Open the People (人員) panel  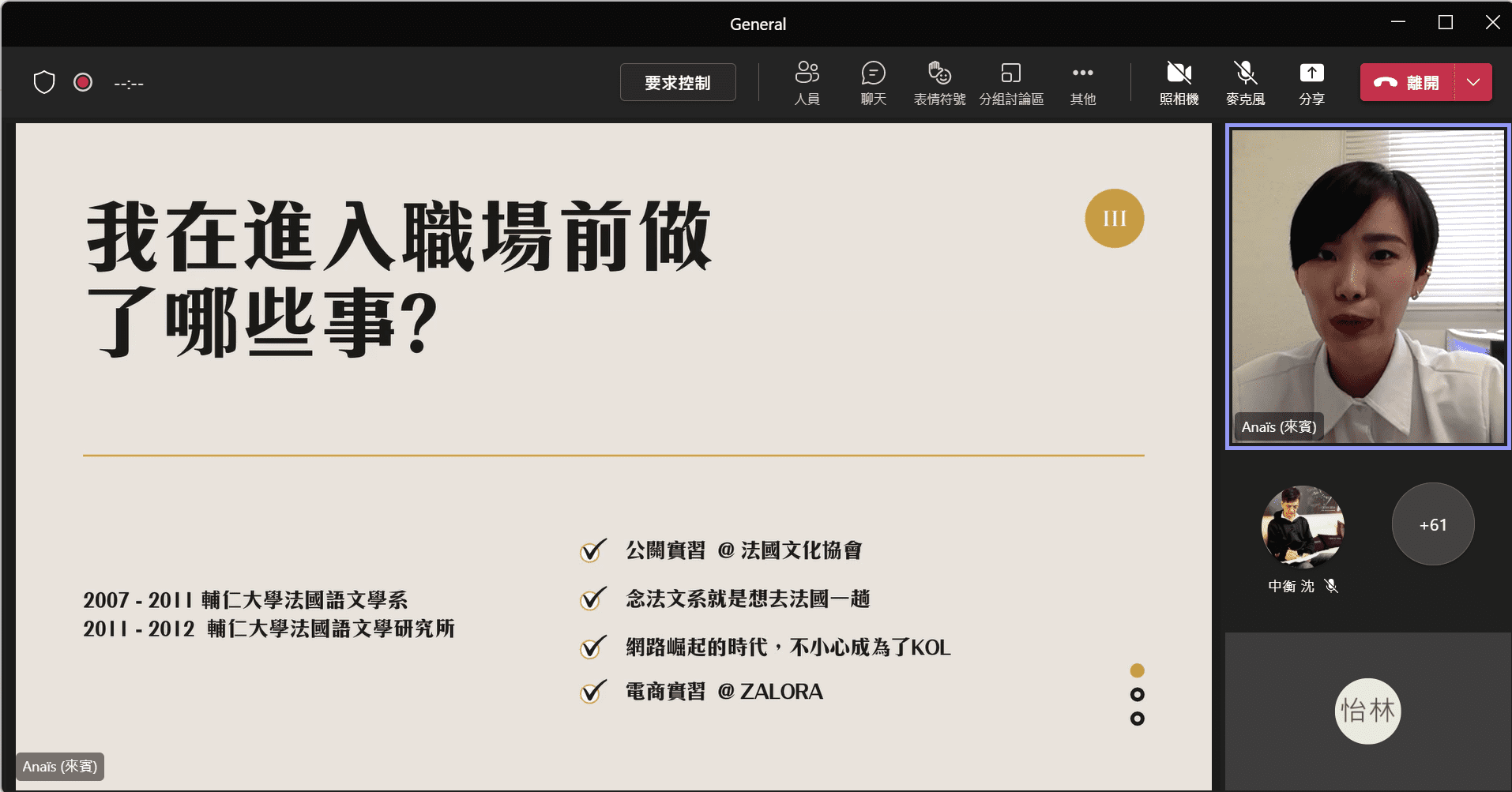pyautogui.click(x=807, y=83)
